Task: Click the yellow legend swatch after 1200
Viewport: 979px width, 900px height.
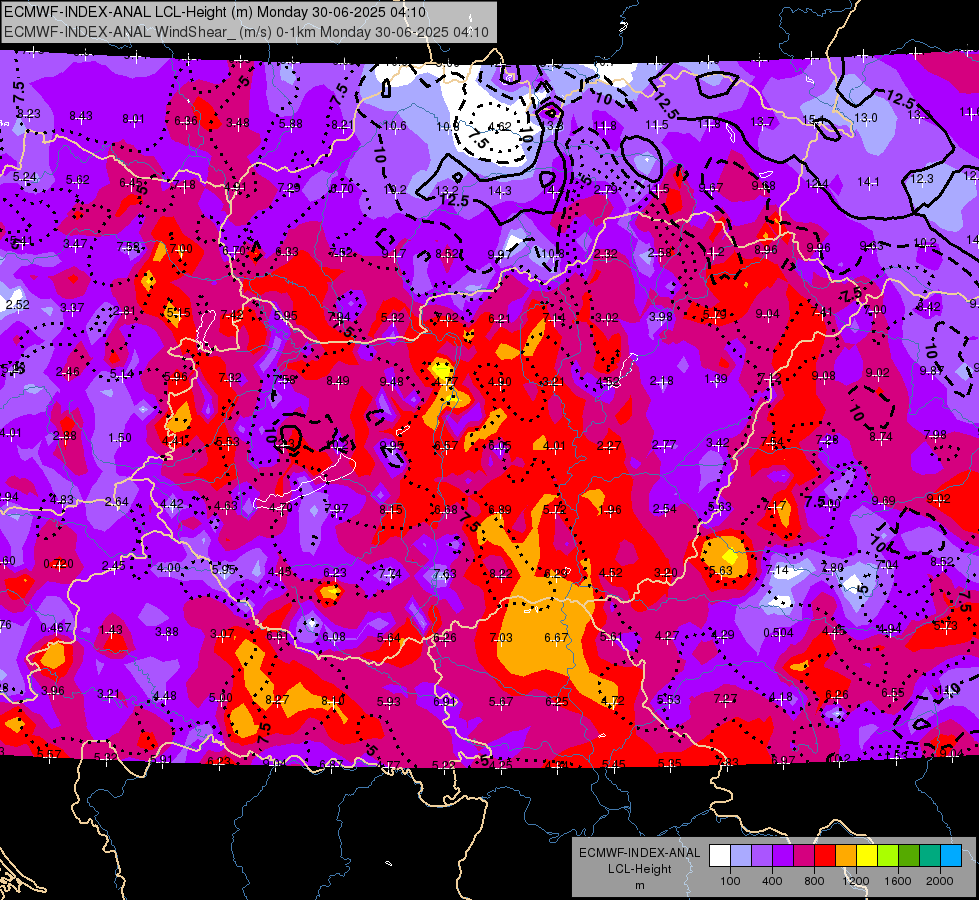Action: point(867,856)
